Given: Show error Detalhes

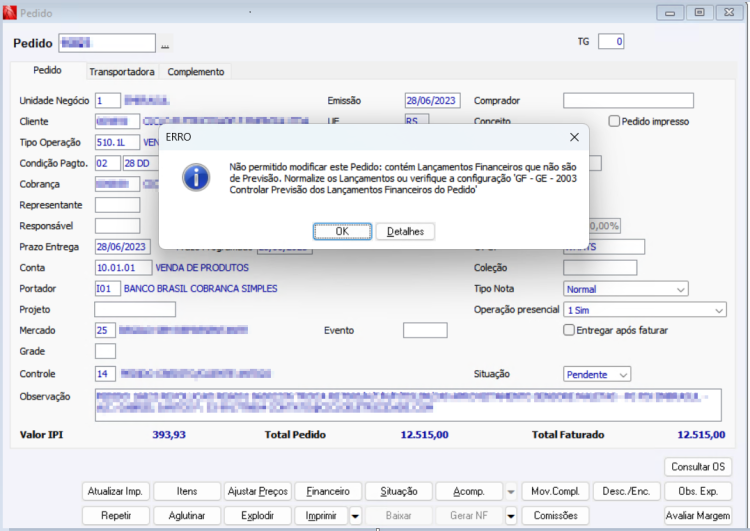Looking at the screenshot, I should click(x=405, y=232).
